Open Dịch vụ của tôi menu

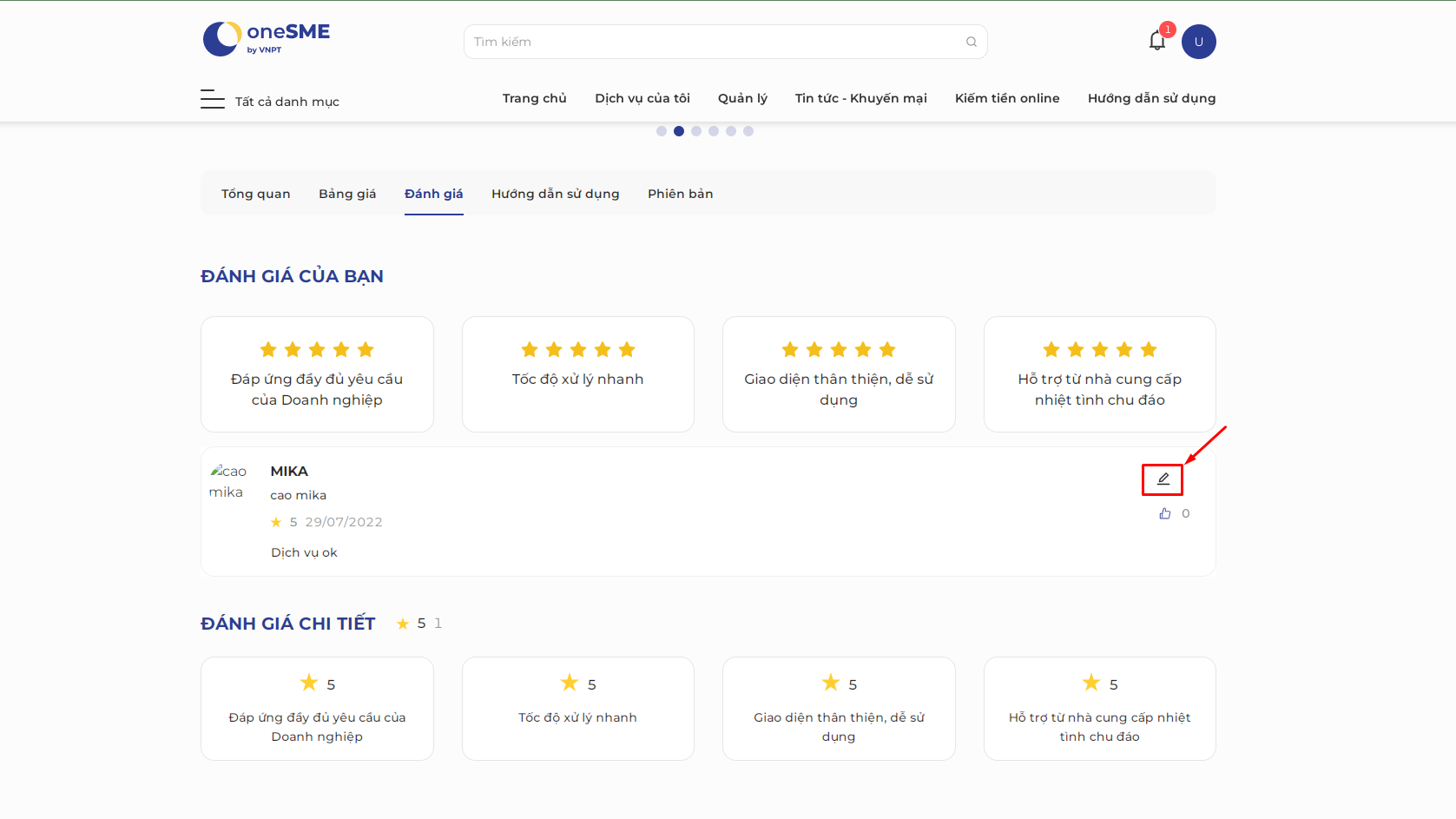642,98
